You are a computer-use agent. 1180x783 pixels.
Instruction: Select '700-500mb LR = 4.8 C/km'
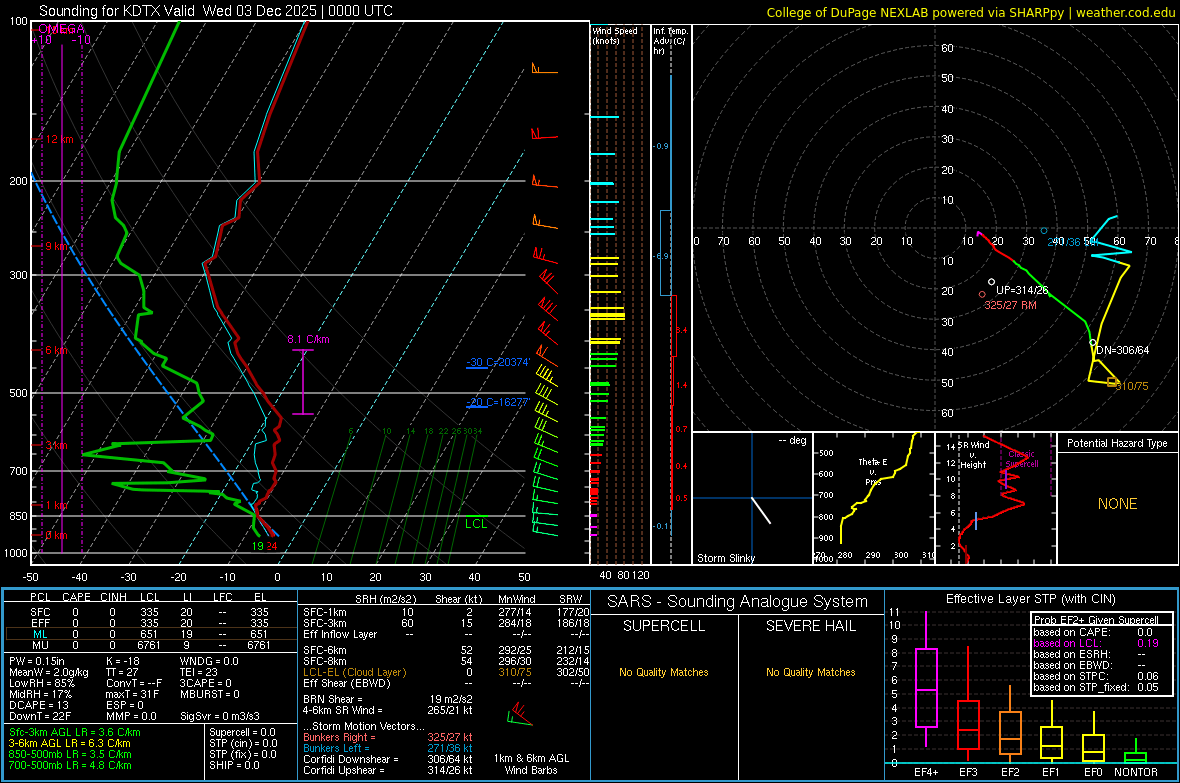tap(70, 765)
